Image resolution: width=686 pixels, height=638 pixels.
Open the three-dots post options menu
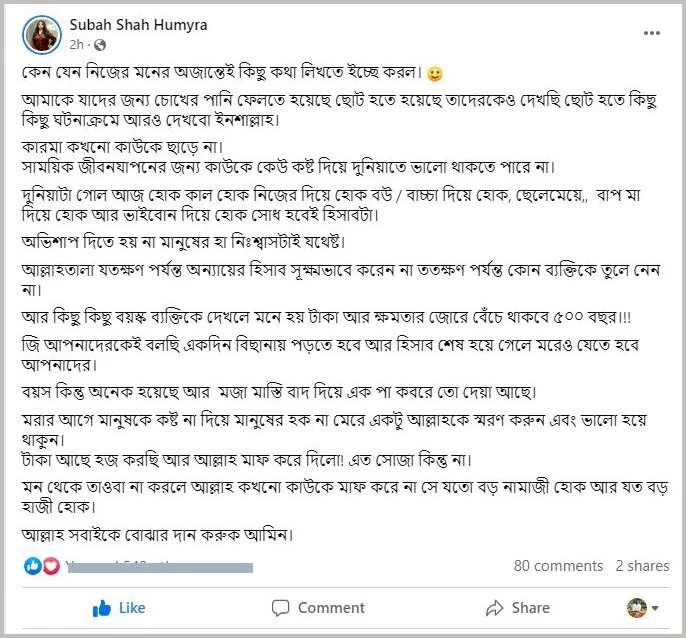(x=651, y=33)
